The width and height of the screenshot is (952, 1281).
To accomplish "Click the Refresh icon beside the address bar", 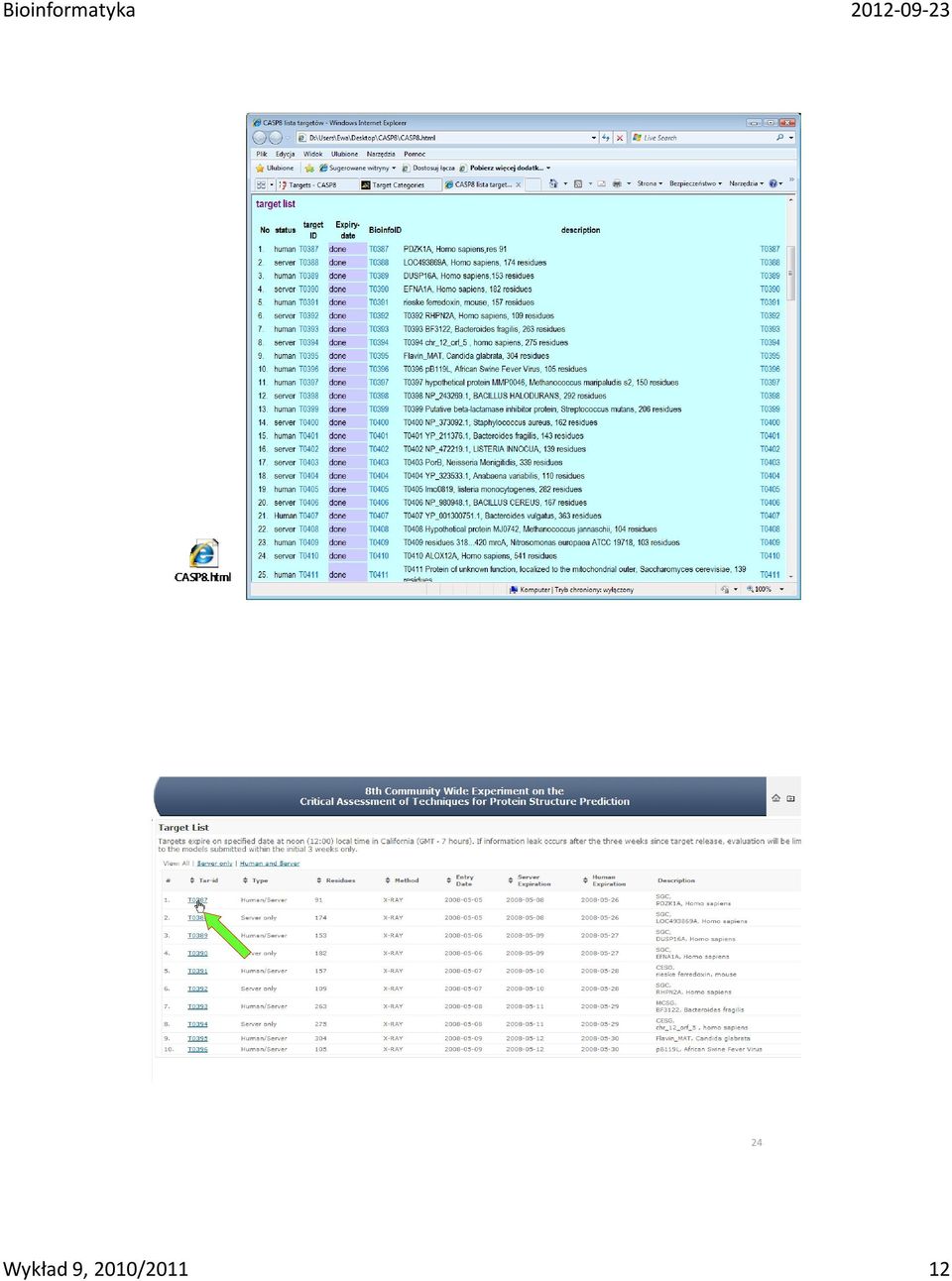I will pyautogui.click(x=605, y=138).
